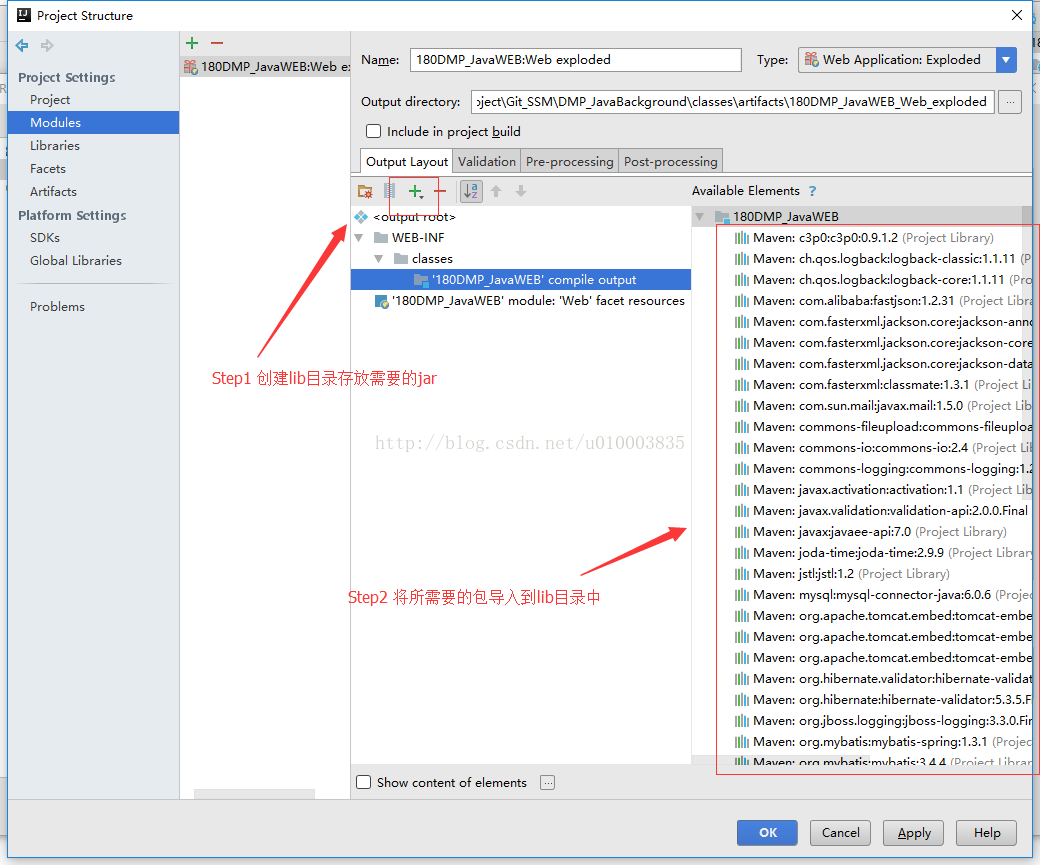
Task: Click the Apply button
Action: click(x=914, y=832)
